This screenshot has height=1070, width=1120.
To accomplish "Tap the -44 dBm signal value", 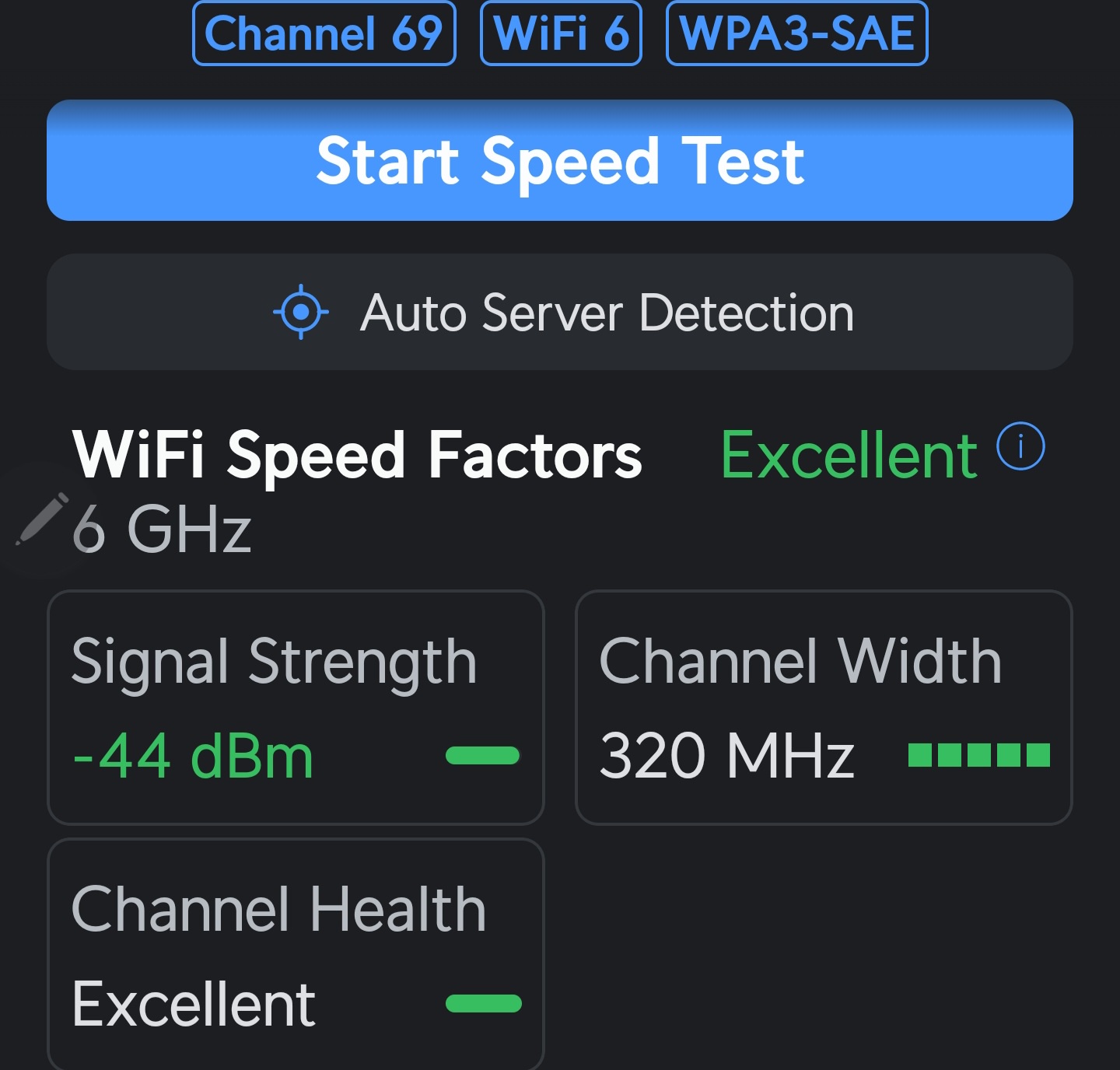I will point(193,756).
